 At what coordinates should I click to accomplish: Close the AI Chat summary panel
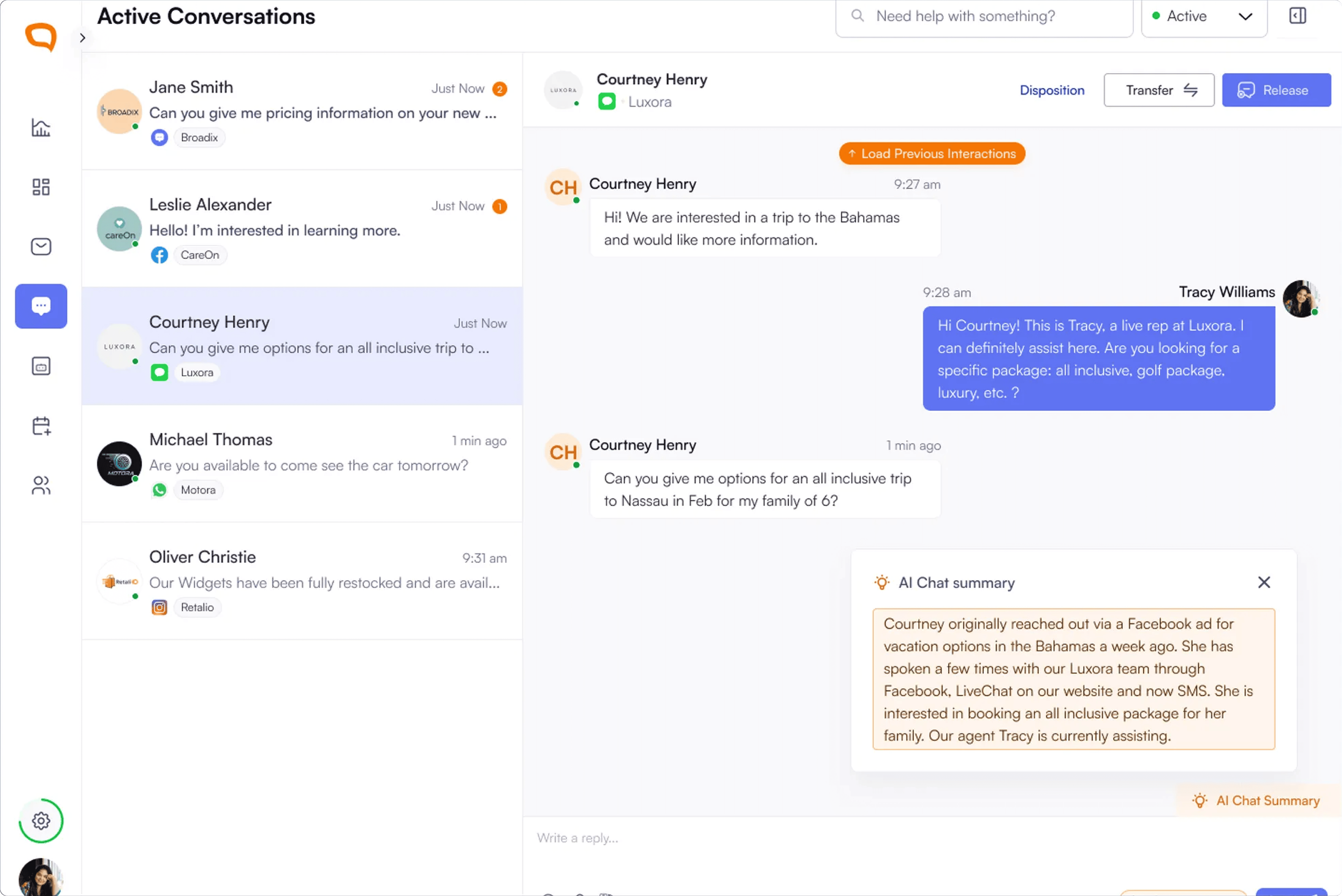pos(1264,582)
